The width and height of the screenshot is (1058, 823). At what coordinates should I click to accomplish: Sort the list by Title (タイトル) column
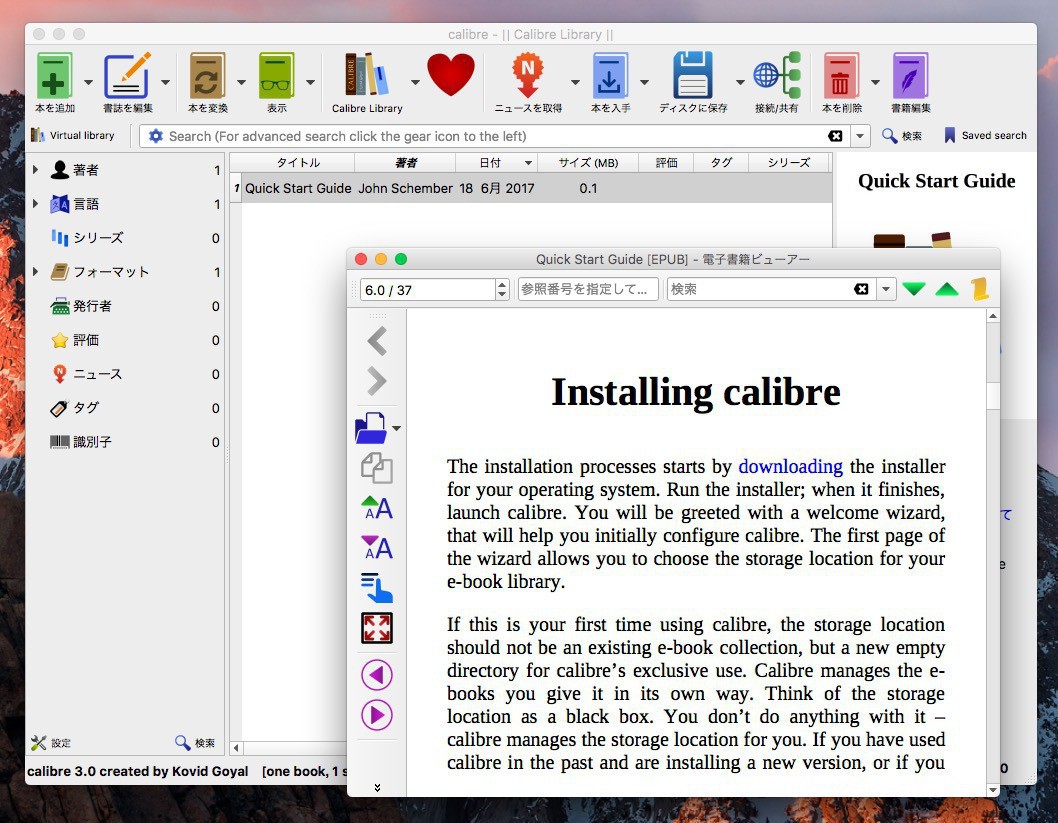(x=298, y=162)
